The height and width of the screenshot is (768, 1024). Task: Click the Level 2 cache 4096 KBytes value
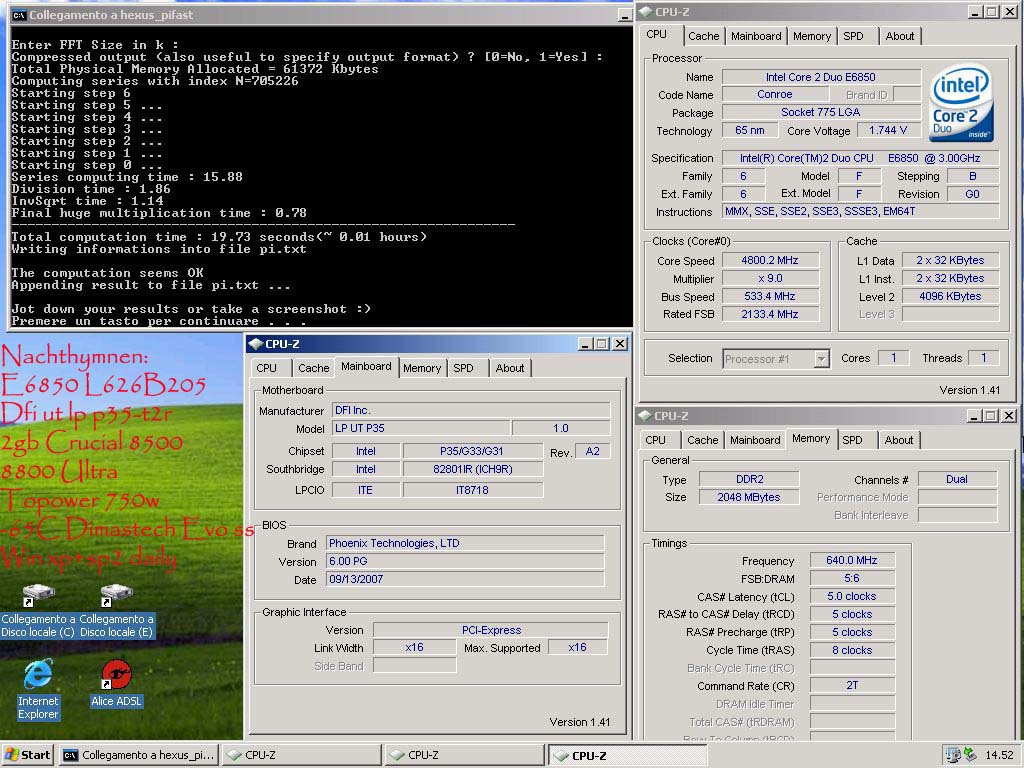click(950, 296)
